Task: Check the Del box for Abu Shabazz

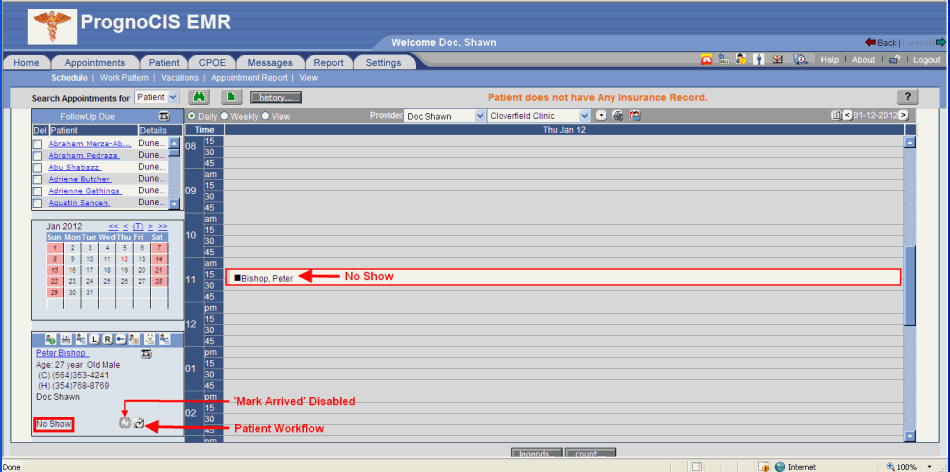Action: [38, 167]
